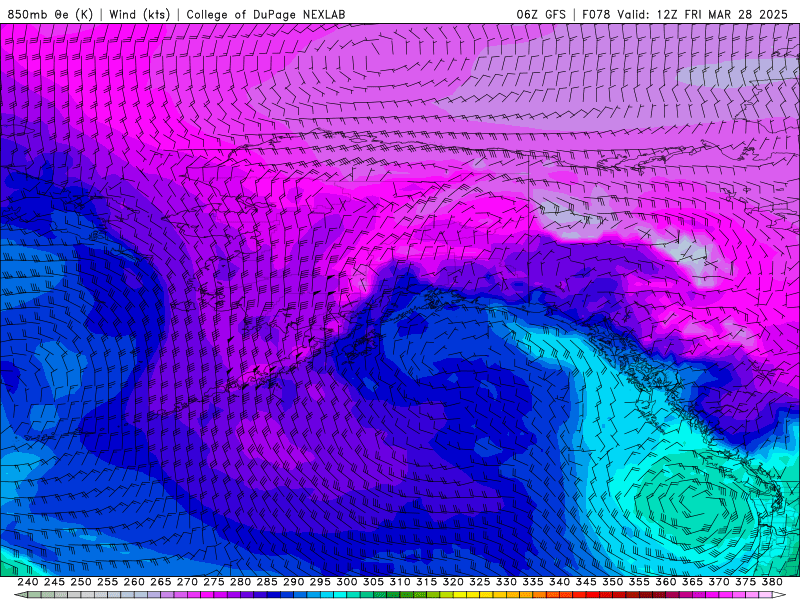Click the 330 value on the color scale

506,582
